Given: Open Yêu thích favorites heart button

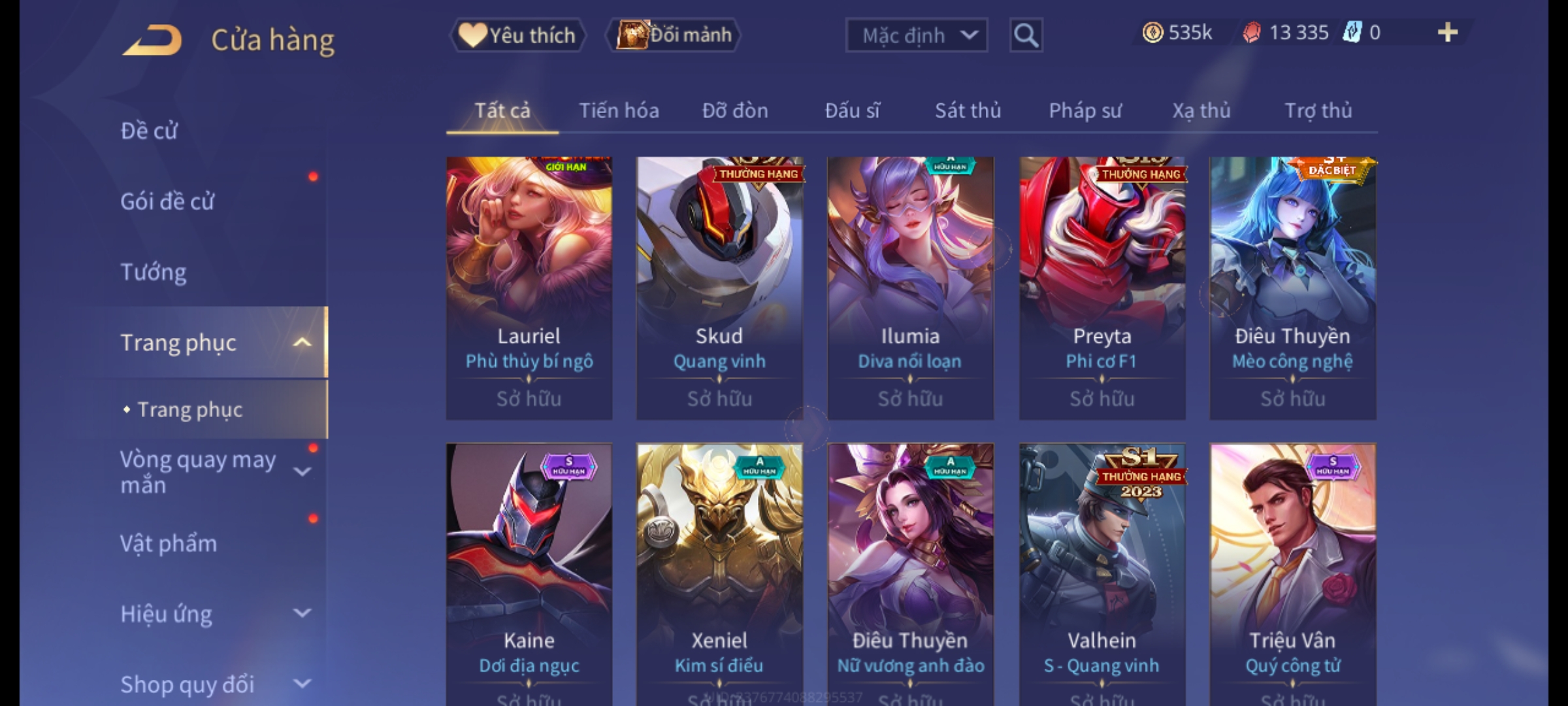Looking at the screenshot, I should click(x=517, y=35).
